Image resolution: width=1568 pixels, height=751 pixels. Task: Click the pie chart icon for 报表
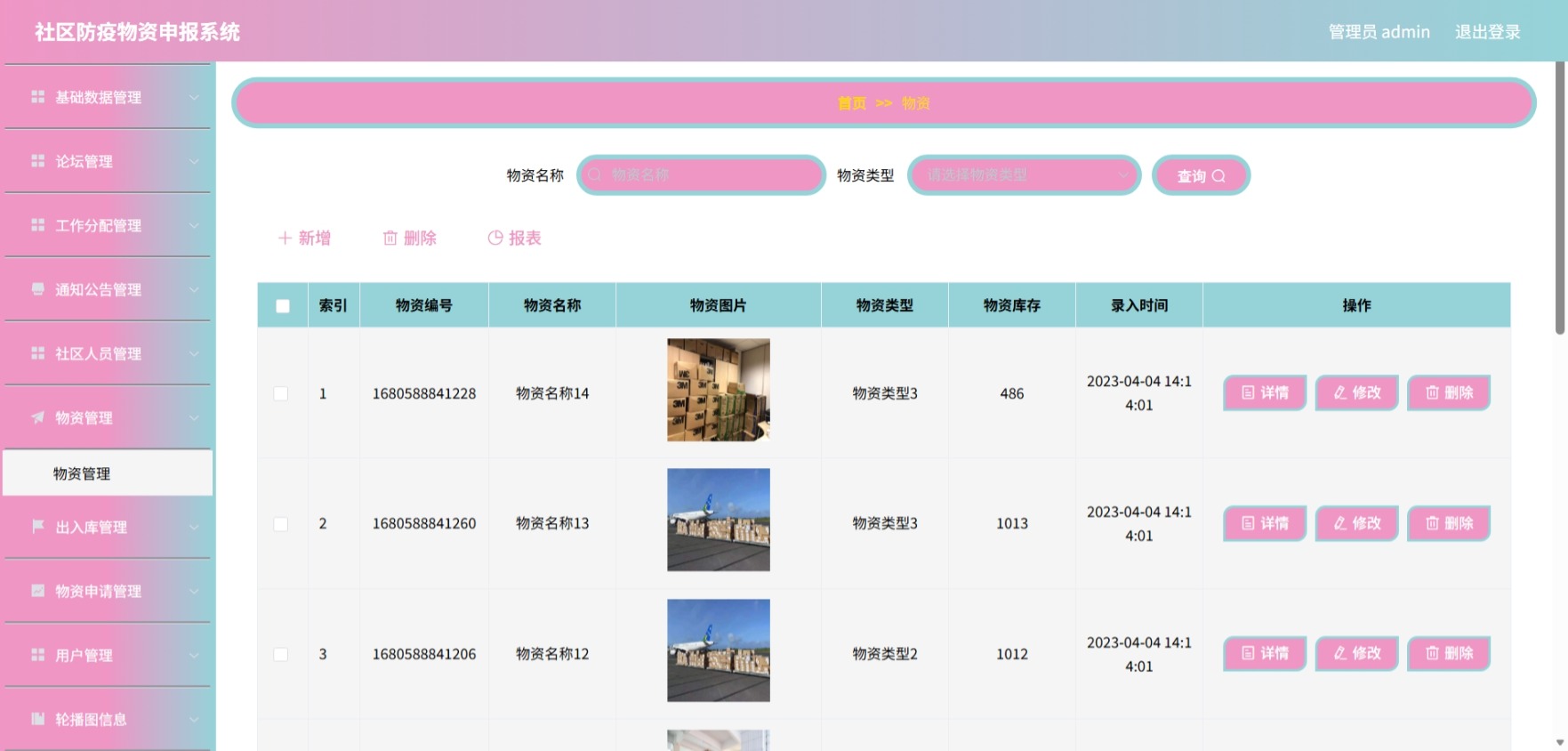[x=495, y=238]
